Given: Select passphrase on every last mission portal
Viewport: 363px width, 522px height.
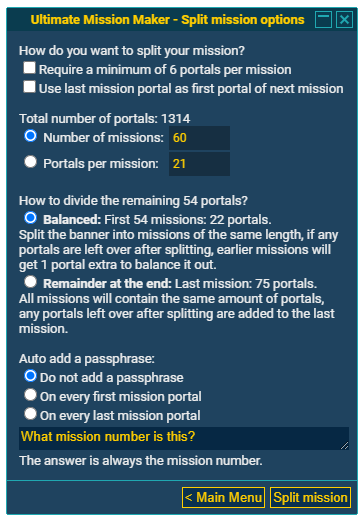Looking at the screenshot, I should pyautogui.click(x=31, y=414).
